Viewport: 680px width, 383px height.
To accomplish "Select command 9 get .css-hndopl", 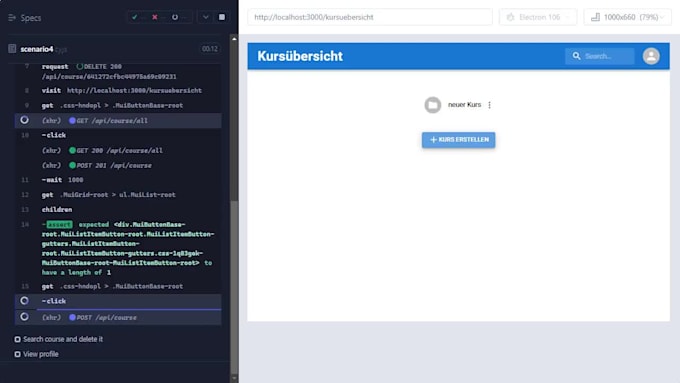I will tap(118, 105).
